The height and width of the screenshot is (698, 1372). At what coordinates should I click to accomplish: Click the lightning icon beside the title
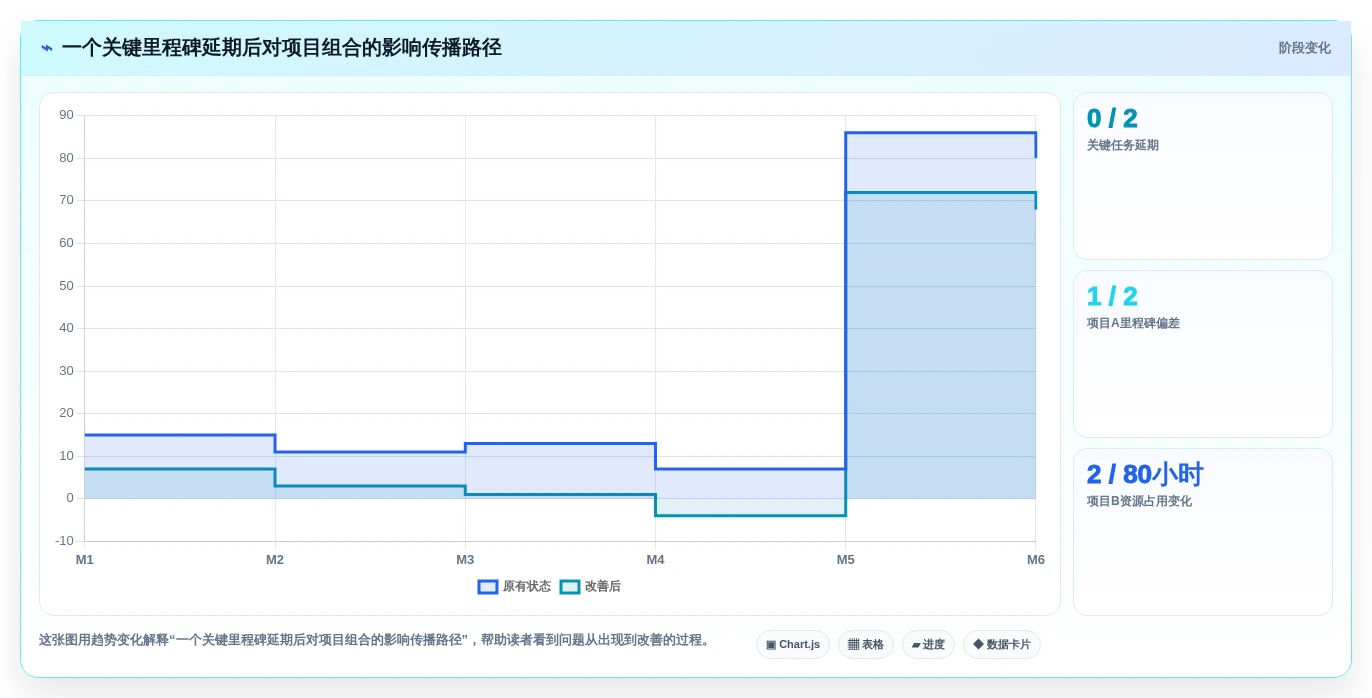pyautogui.click(x=47, y=48)
